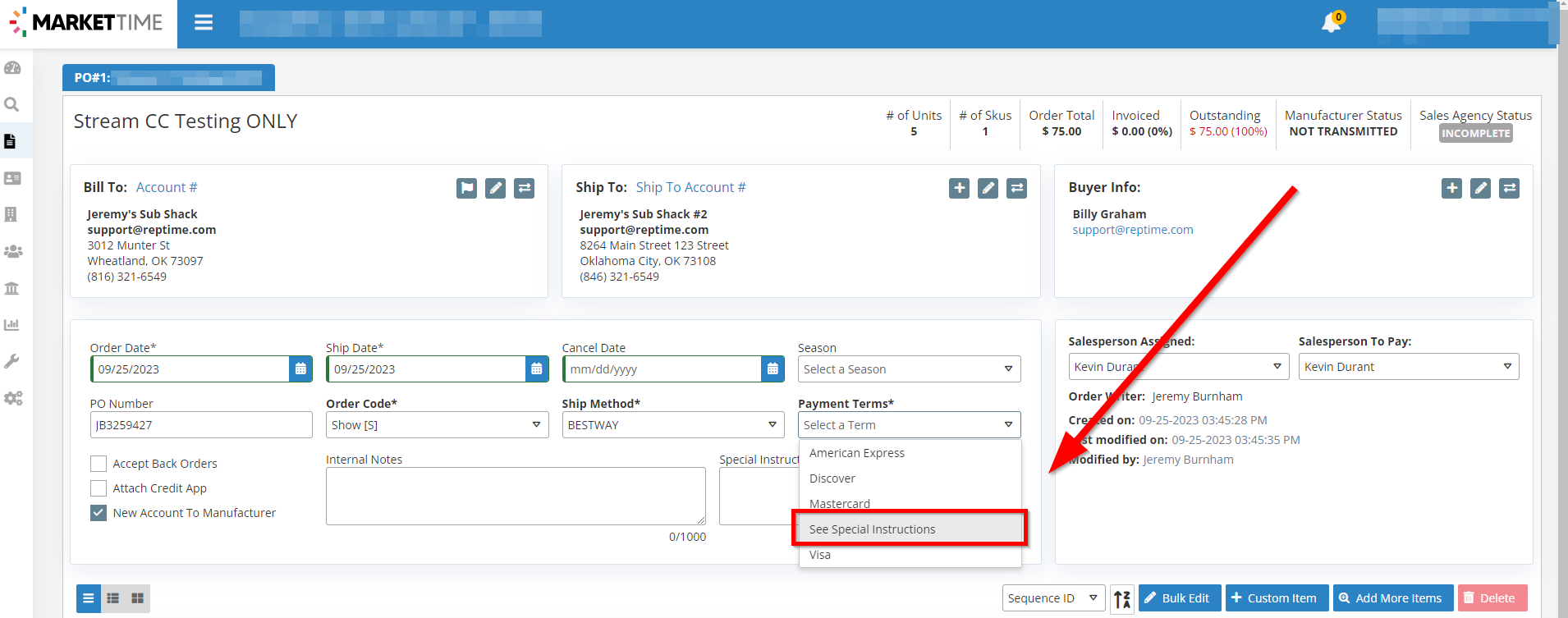Open the dashboard gauge sidebar icon
The image size is (1568, 618).
(12, 68)
